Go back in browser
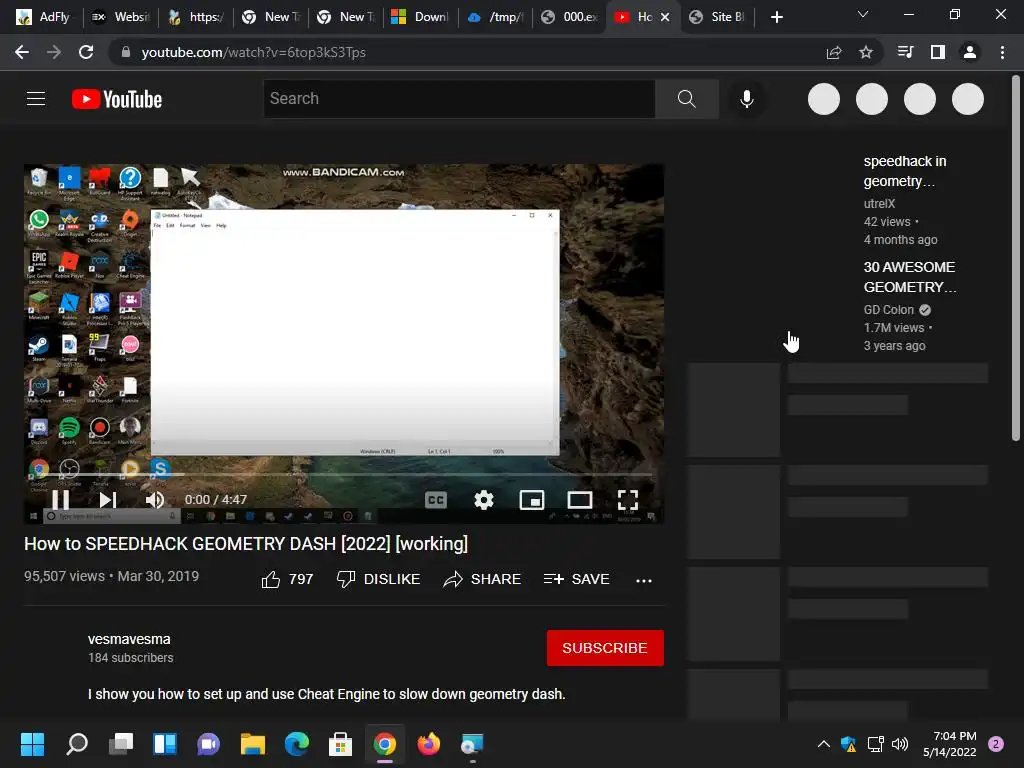This screenshot has height=768, width=1024. [x=22, y=52]
